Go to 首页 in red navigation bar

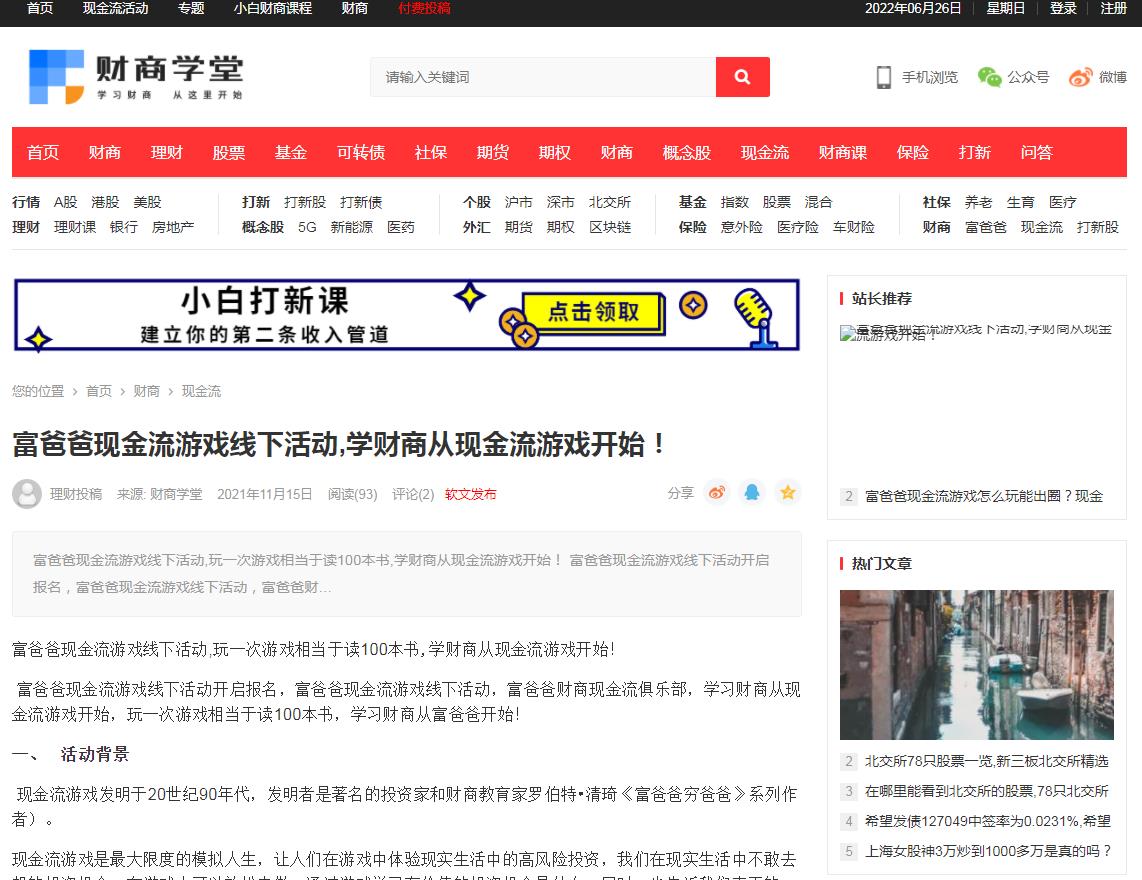[43, 152]
